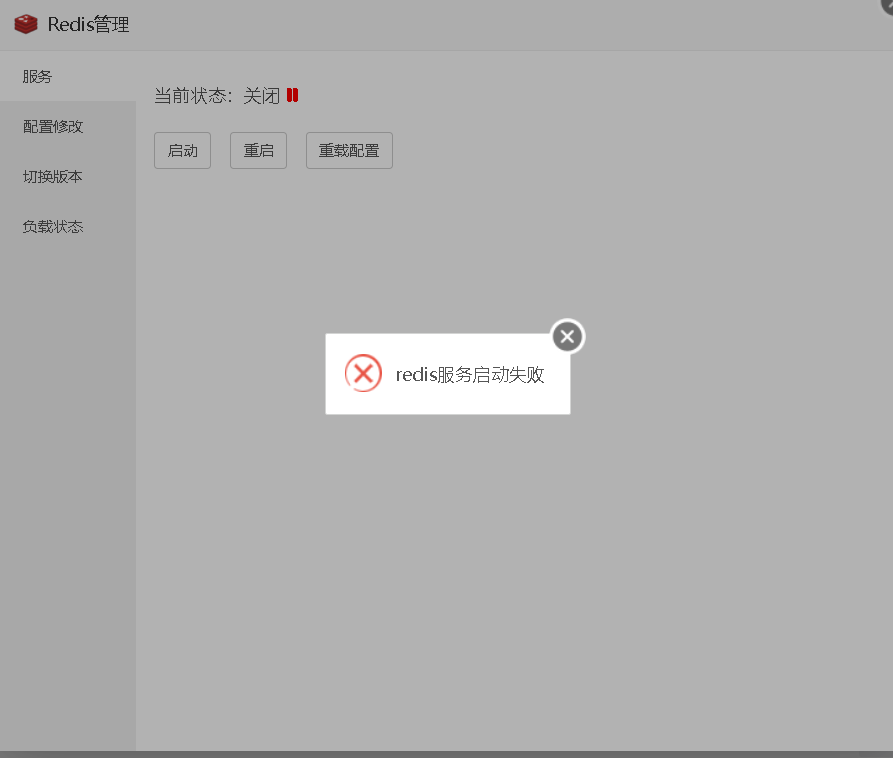Viewport: 893px width, 758px height.
Task: Start Redis with the 启动 button
Action: click(182, 150)
